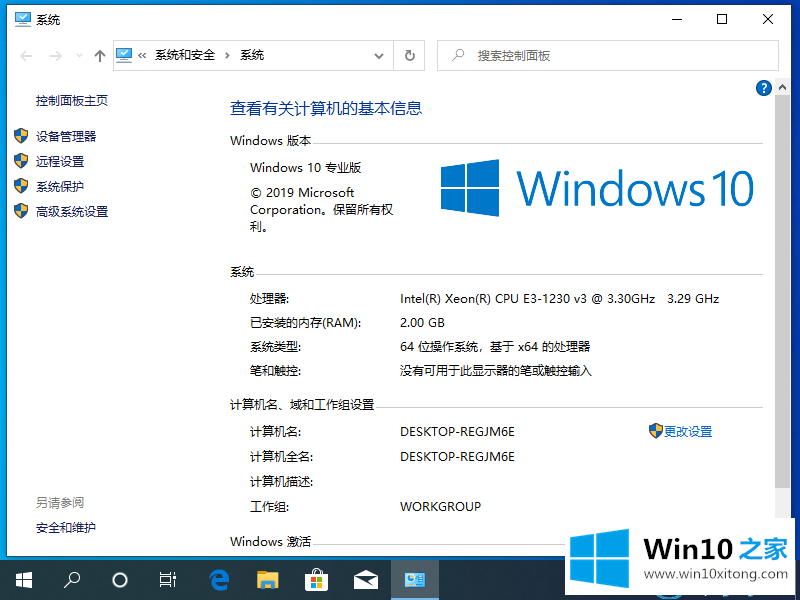Open Security and Maintenance (安全和维护) link
This screenshot has height=600, width=800.
(66, 527)
